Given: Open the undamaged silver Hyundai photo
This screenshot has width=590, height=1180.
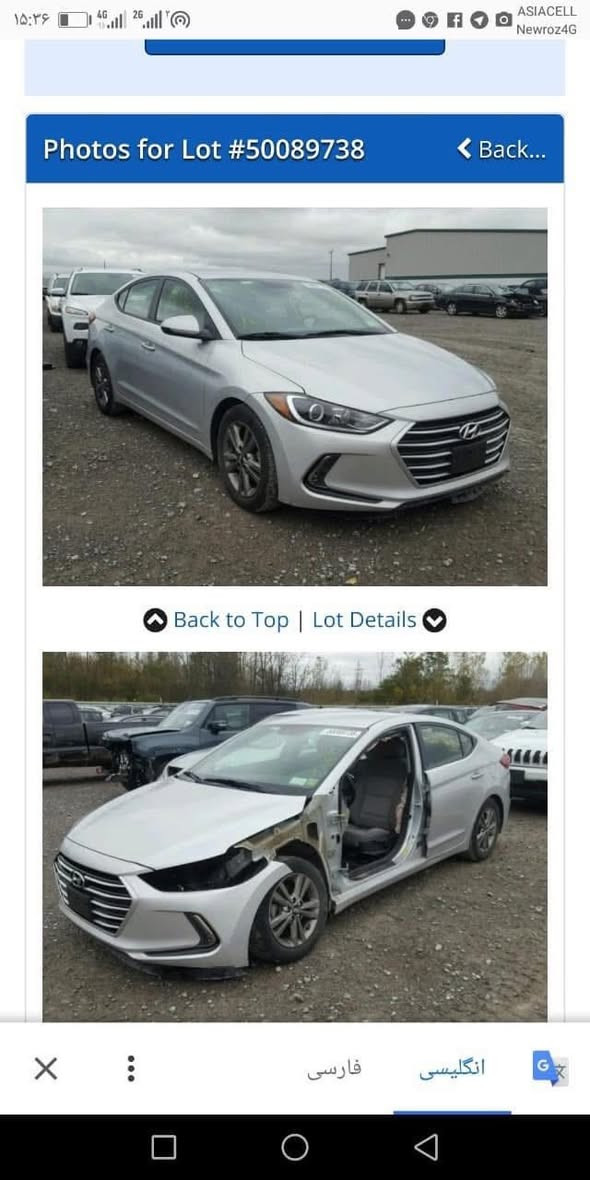Looking at the screenshot, I should (295, 397).
